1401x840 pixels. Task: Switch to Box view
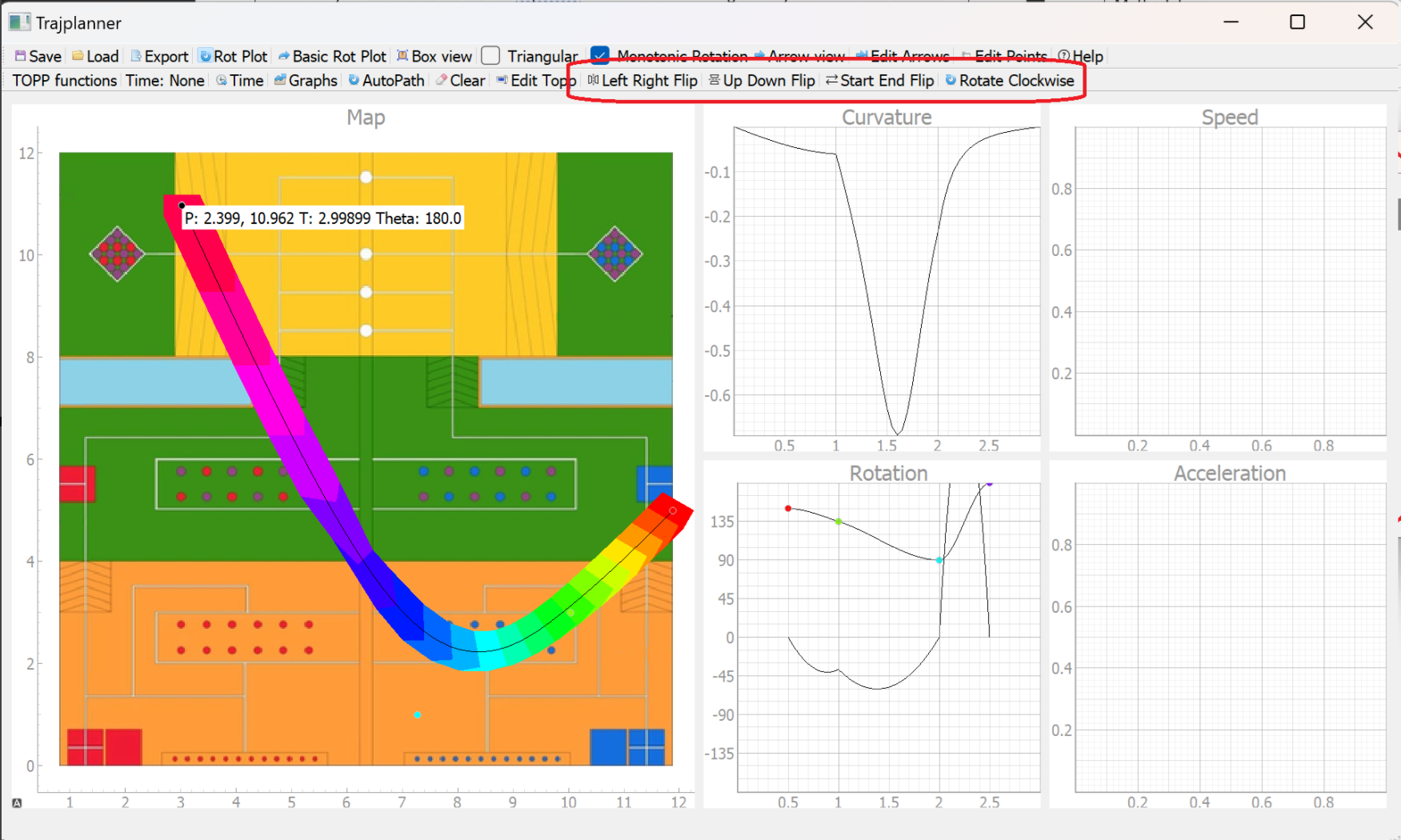[434, 56]
